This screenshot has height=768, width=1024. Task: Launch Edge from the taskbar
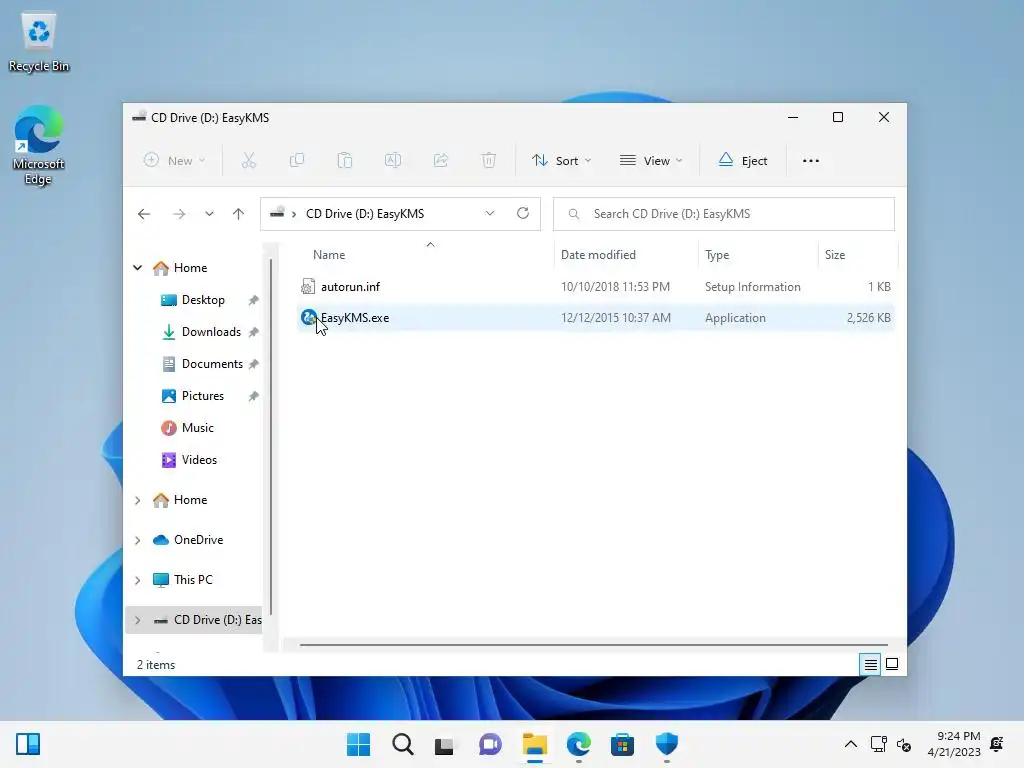[579, 744]
